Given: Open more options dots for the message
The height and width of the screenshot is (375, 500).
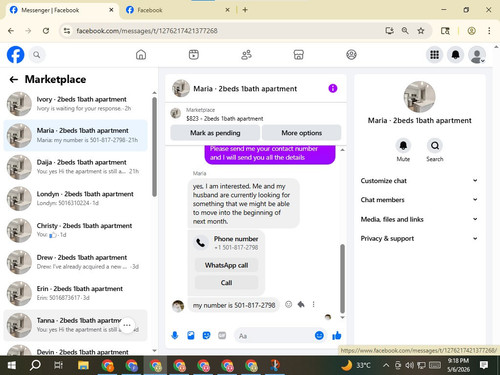Looking at the screenshot, I should click(313, 304).
